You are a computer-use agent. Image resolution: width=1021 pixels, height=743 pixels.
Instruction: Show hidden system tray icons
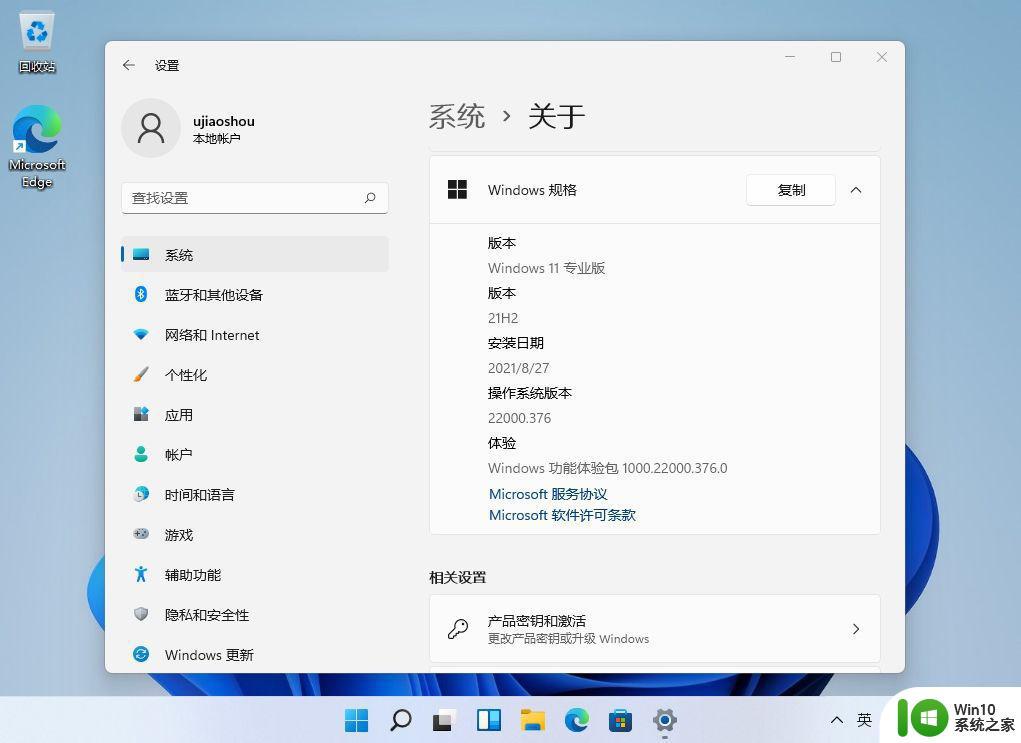point(836,720)
